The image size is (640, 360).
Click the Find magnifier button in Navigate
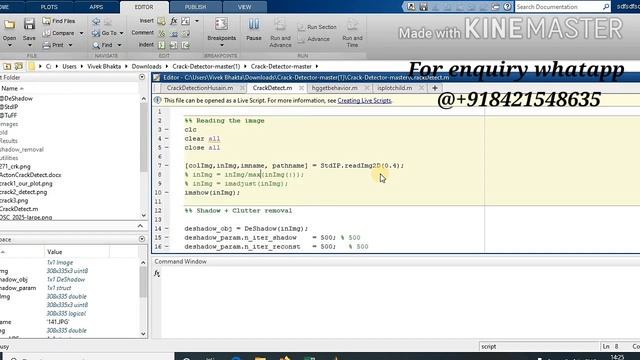[102, 45]
